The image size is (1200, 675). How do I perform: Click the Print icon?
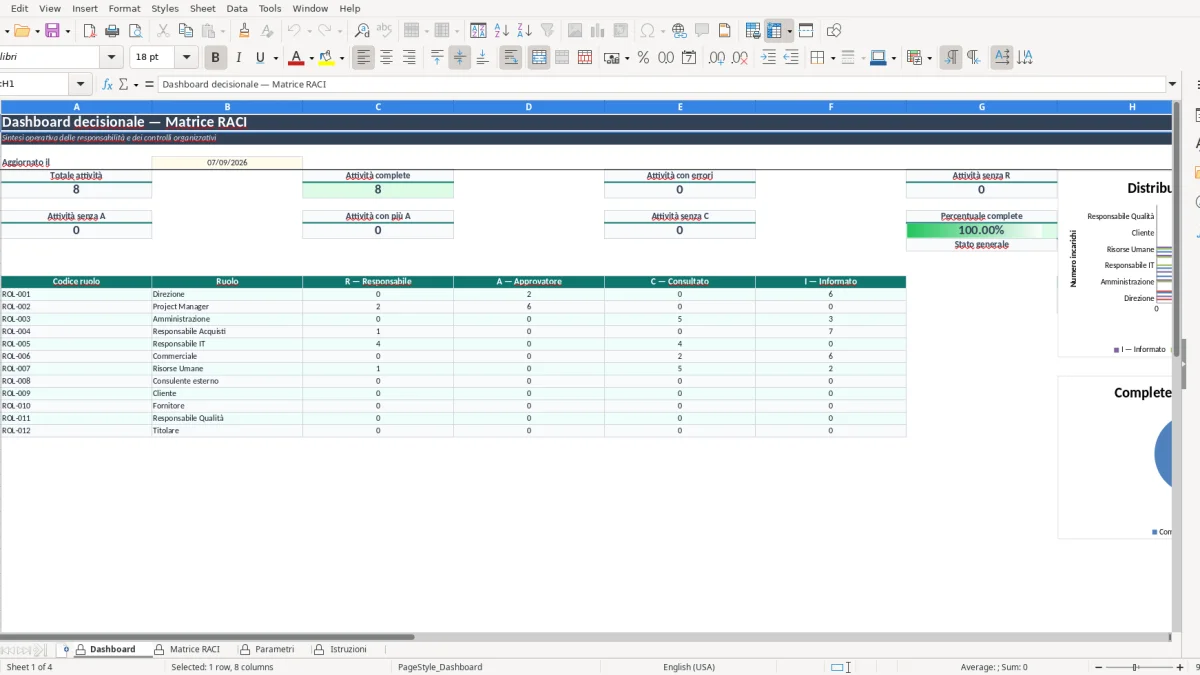[112, 31]
